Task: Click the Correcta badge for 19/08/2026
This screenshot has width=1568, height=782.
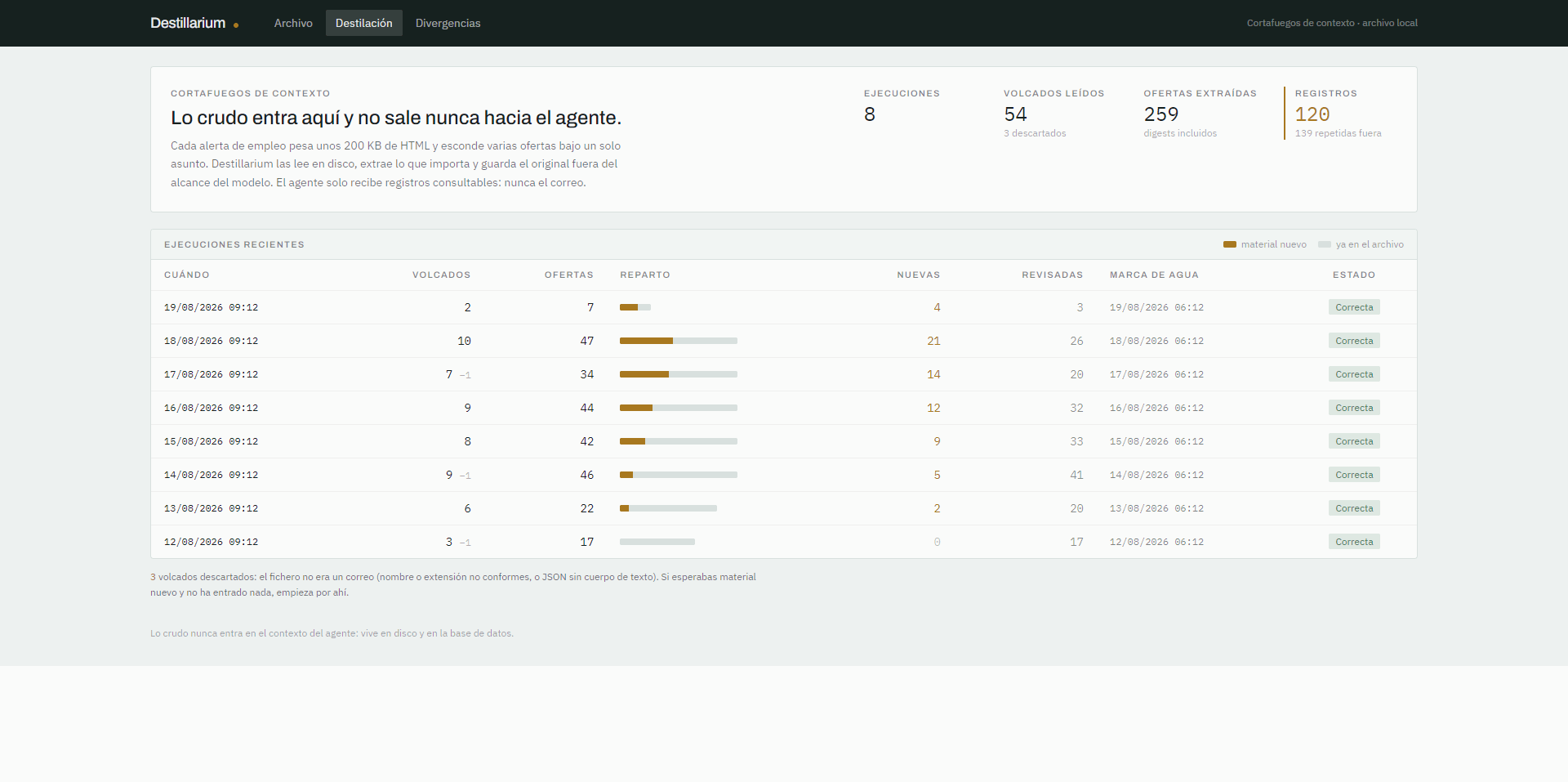Action: point(1354,307)
